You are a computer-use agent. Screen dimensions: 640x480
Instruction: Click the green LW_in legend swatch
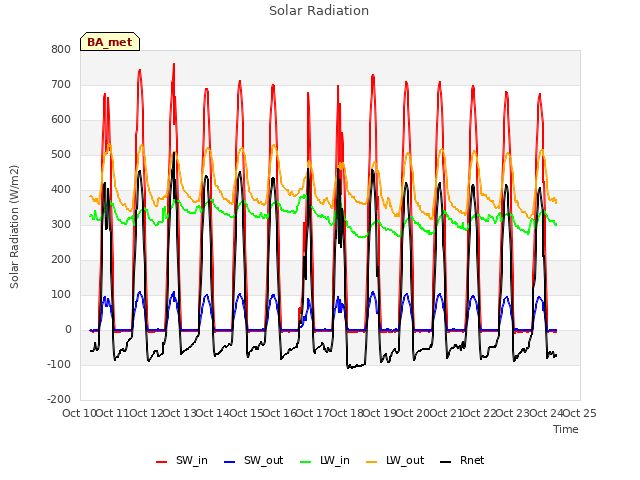pyautogui.click(x=306, y=462)
